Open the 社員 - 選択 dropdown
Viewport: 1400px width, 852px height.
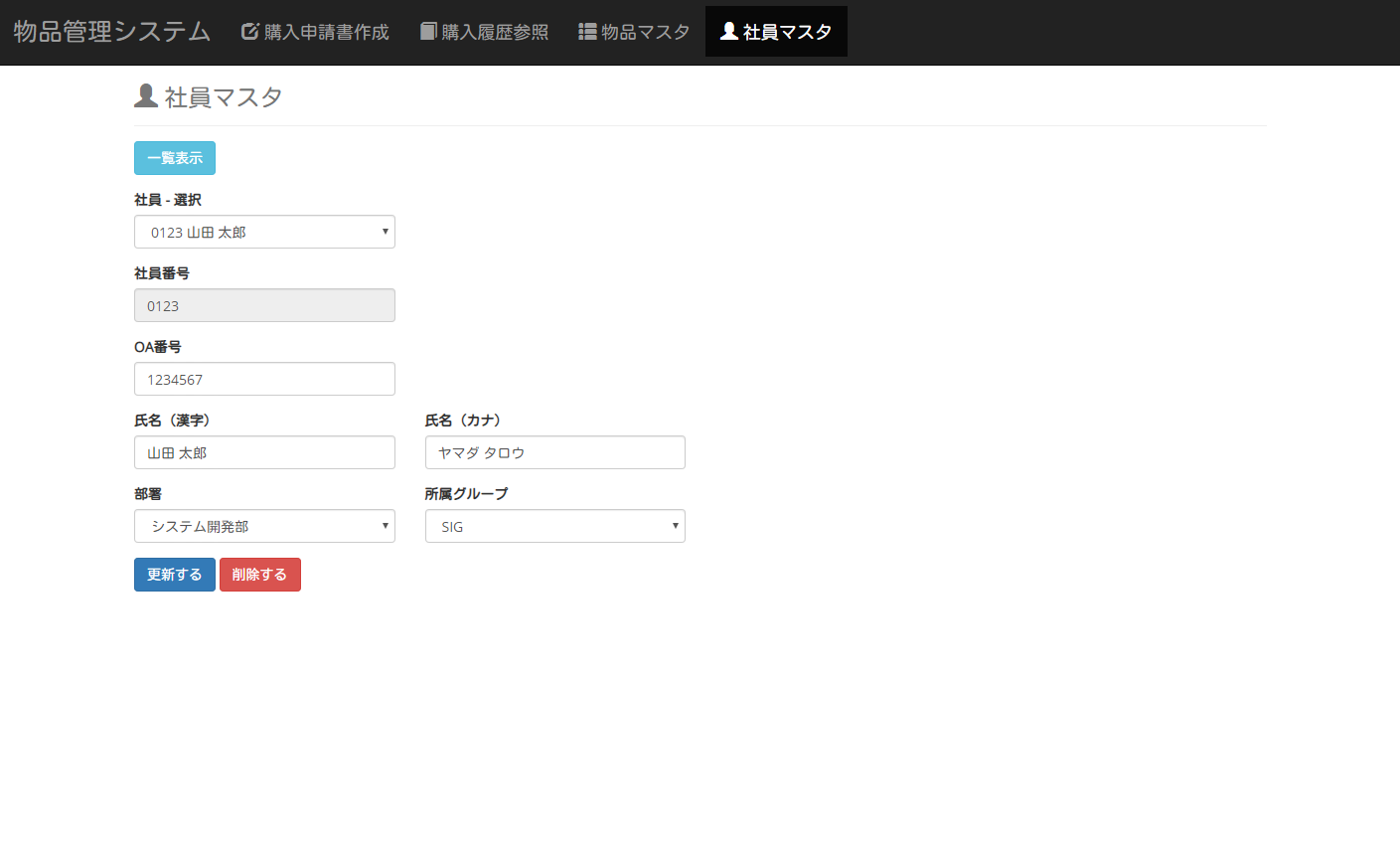coord(264,232)
